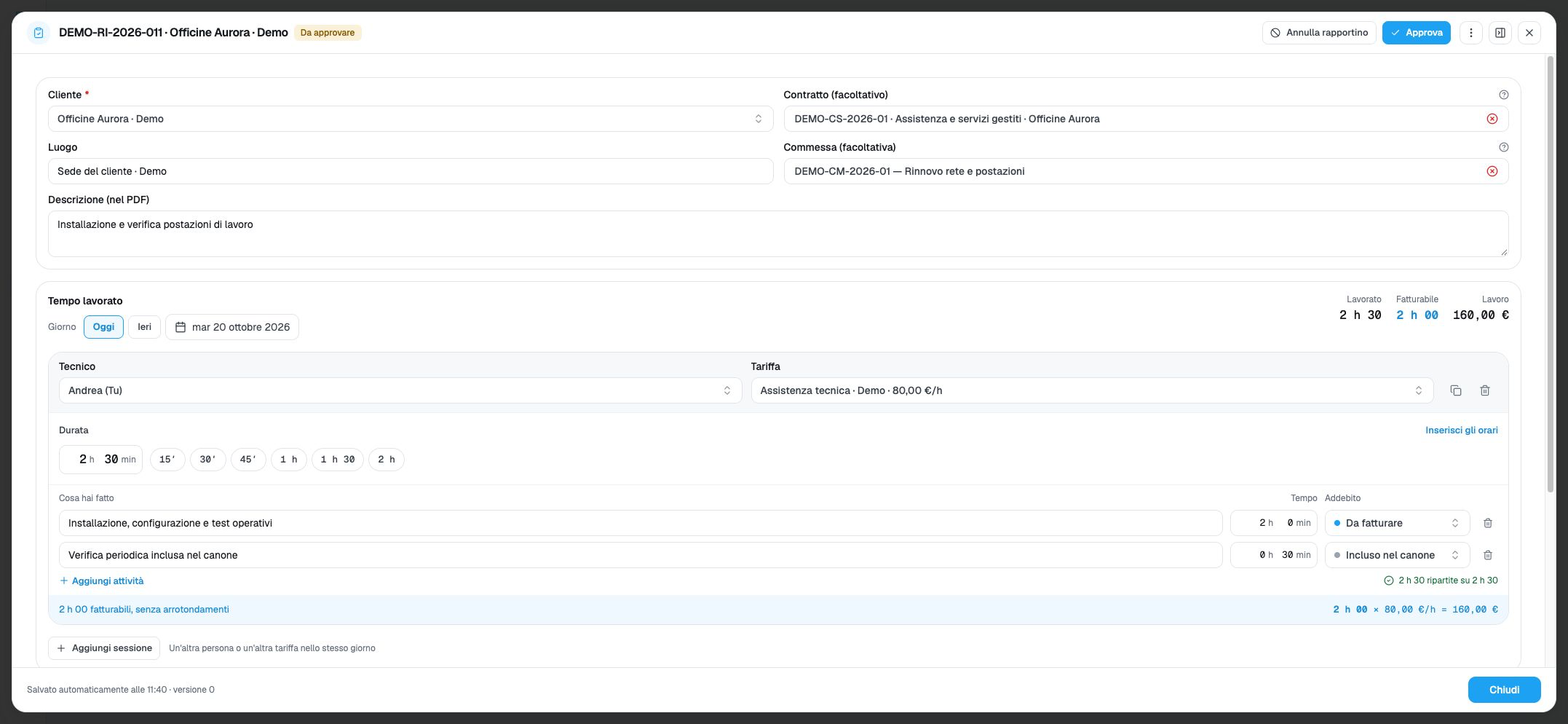Delete the 'Verifica periodica' activity row
This screenshot has height=724, width=1568.
pos(1488,555)
